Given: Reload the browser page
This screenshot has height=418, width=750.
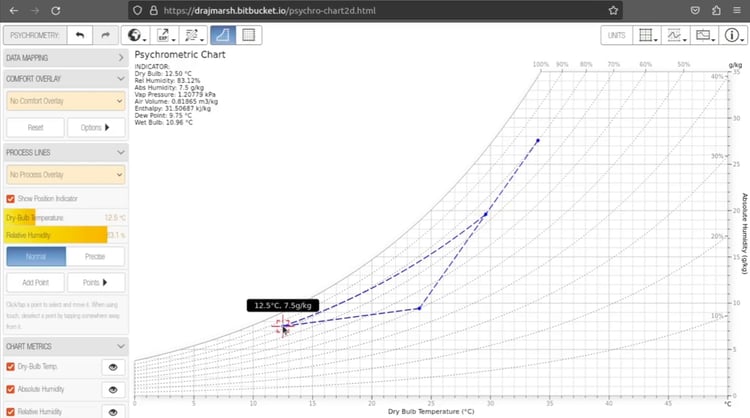Looking at the screenshot, I should 56,11.
